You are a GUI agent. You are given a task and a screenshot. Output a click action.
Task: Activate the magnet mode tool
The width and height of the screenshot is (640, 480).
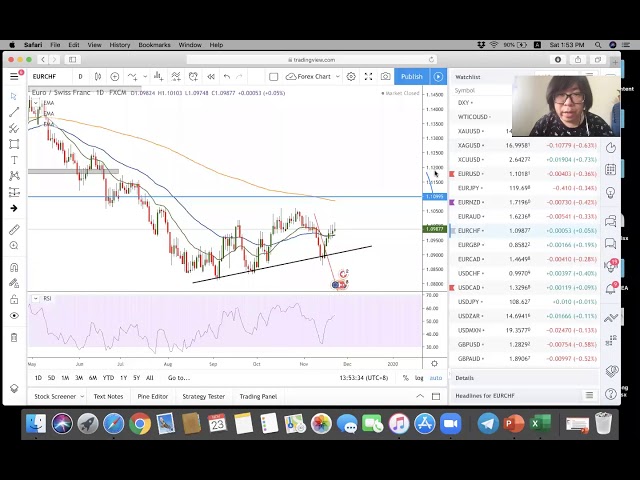[x=14, y=267]
